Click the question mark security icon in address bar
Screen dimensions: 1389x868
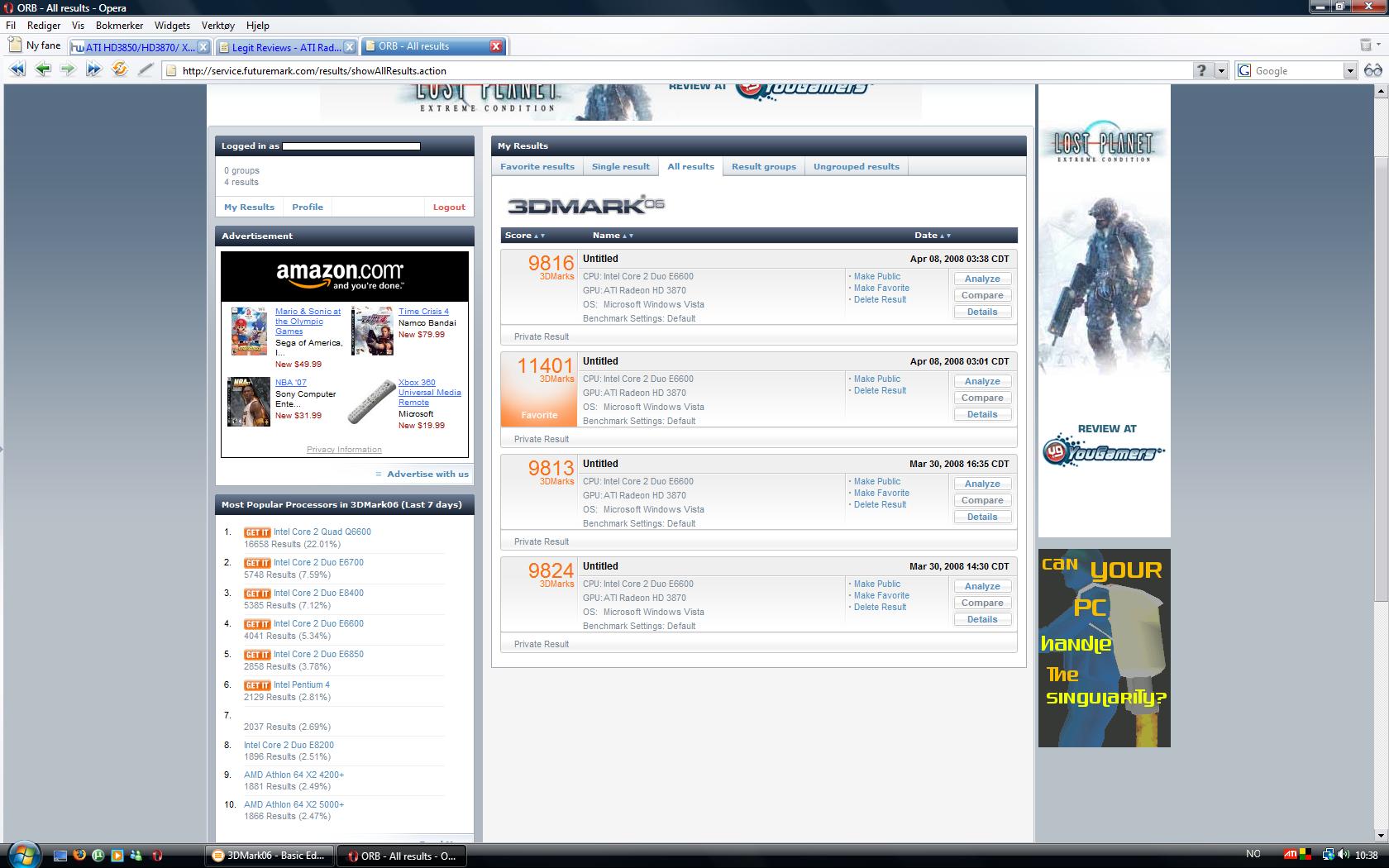(x=1202, y=70)
